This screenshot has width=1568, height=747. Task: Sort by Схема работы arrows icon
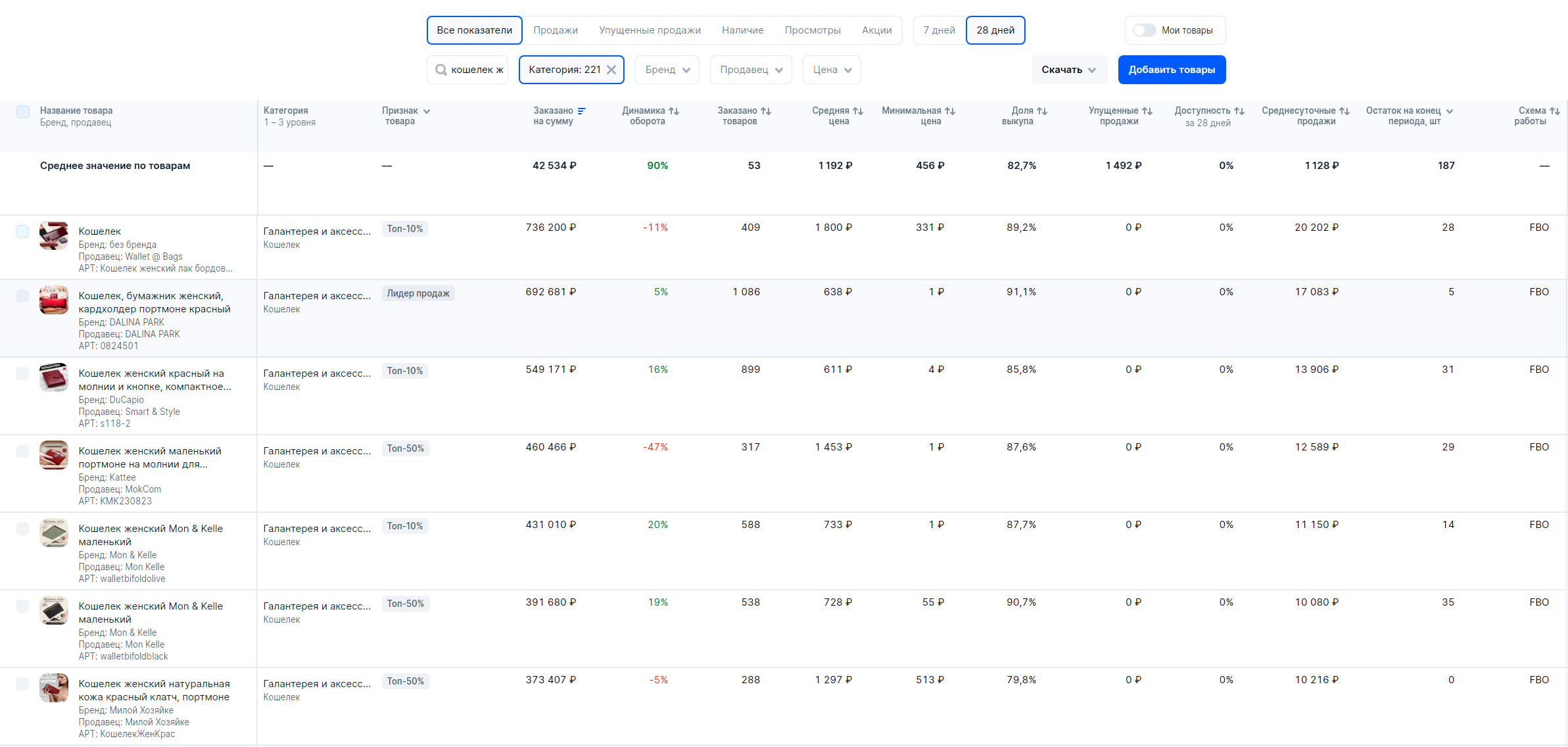(x=1555, y=111)
